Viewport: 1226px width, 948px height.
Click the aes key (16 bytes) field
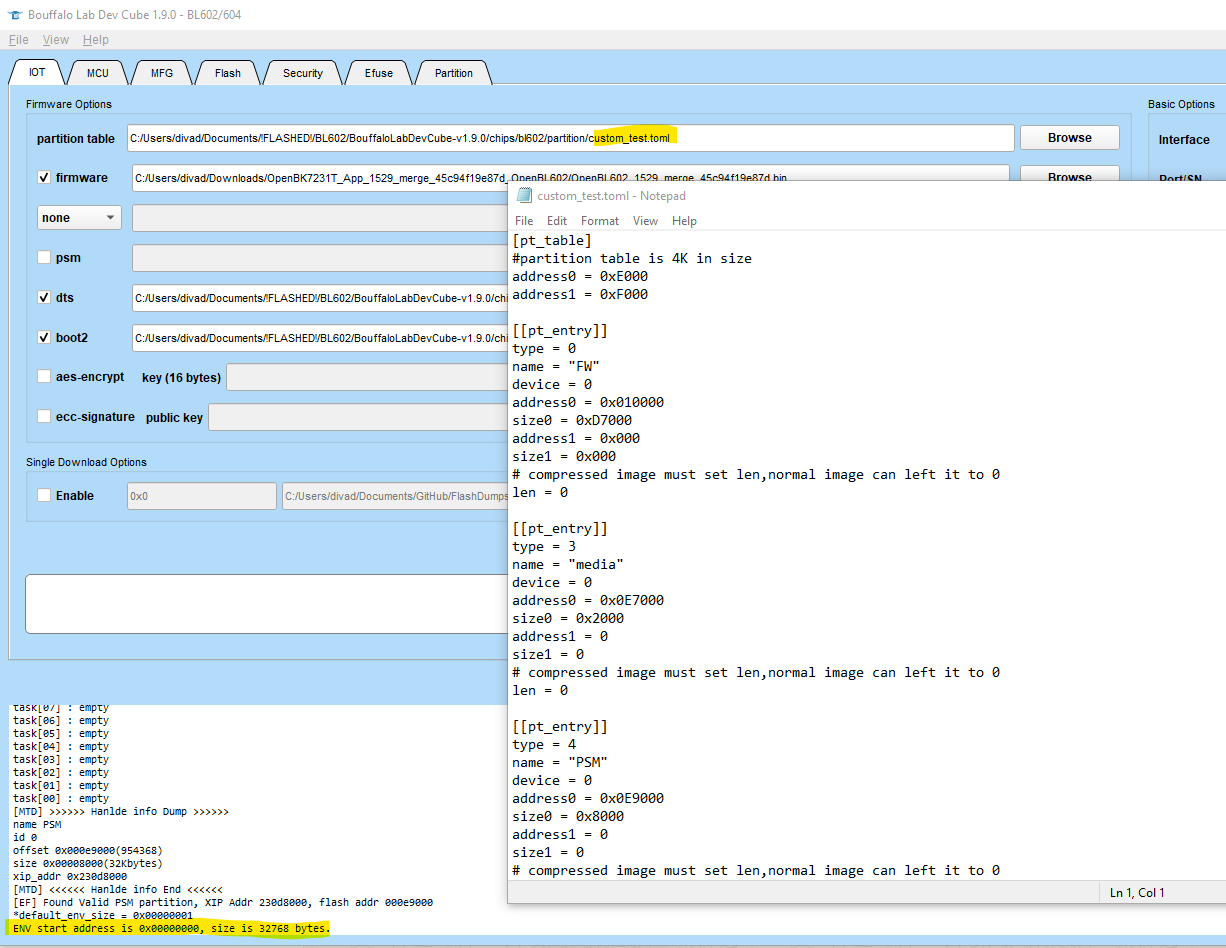[368, 377]
